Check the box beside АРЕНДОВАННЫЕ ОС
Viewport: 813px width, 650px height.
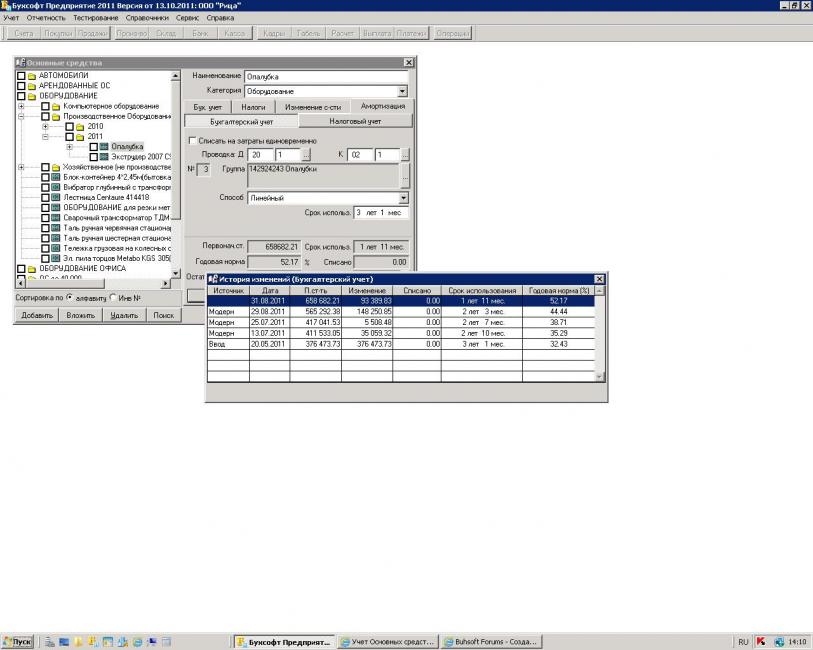point(21,86)
